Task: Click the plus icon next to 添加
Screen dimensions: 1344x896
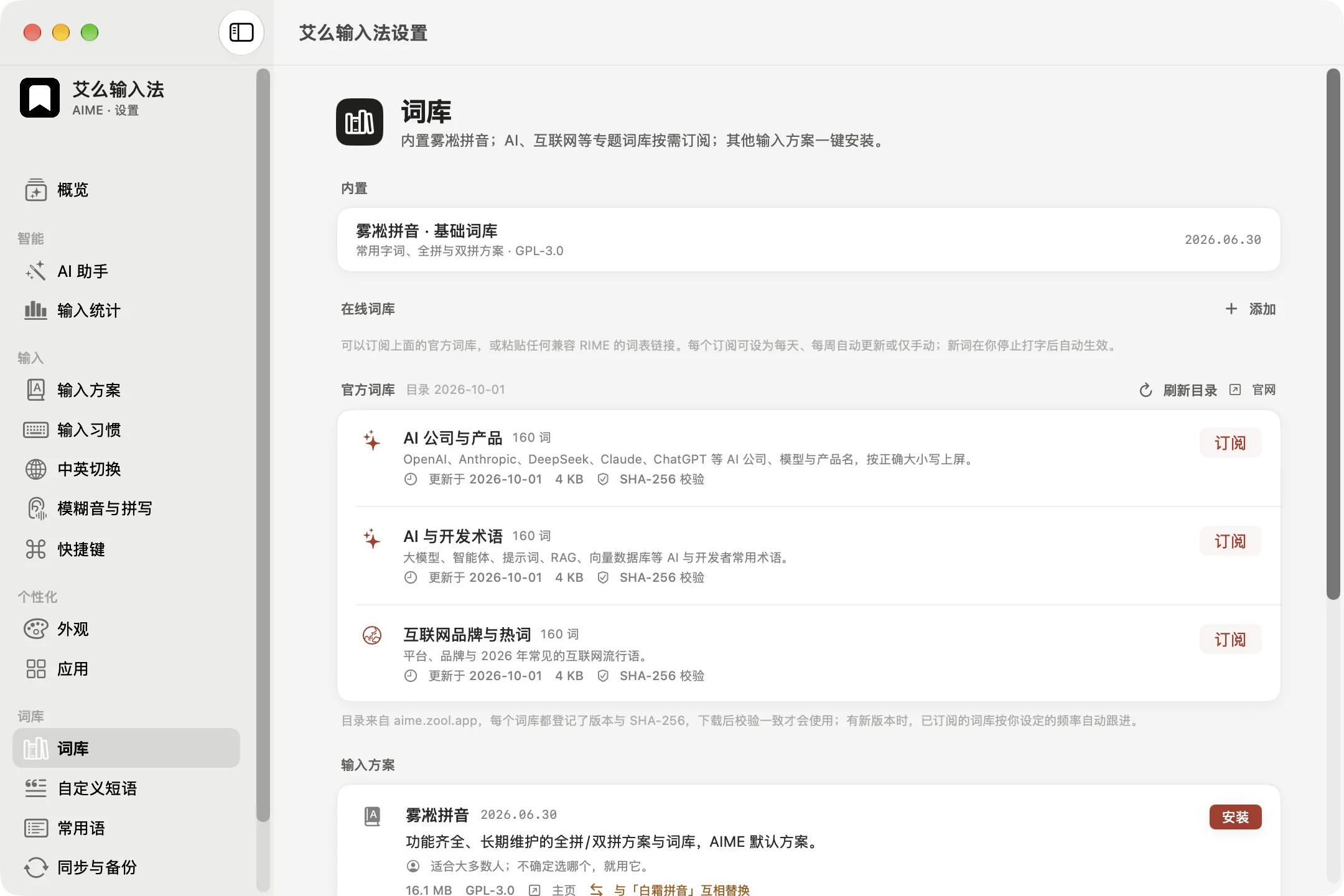Action: (1231, 309)
